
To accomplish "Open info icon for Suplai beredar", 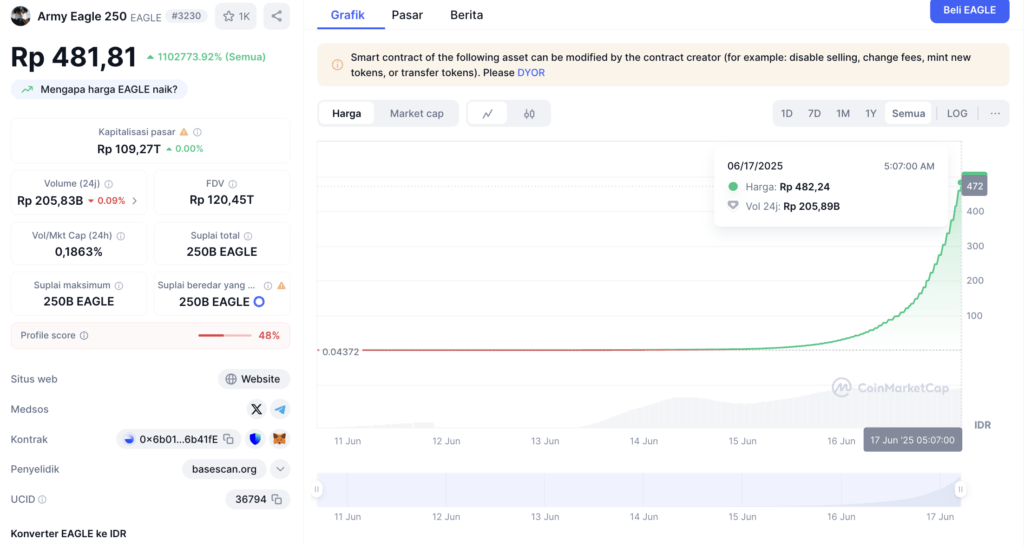I will tap(268, 285).
